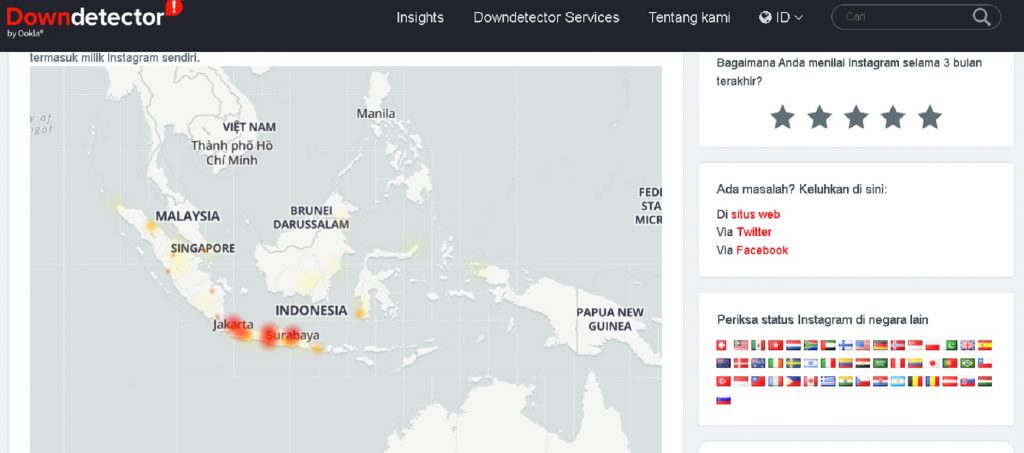Click the PAPUA NEW GUINEA map label

click(x=610, y=319)
